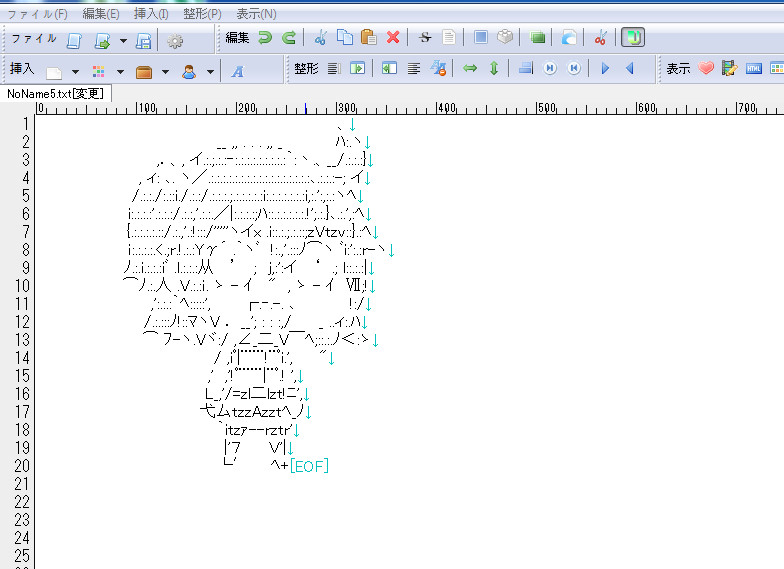Click the red X delete icon

pyautogui.click(x=393, y=39)
